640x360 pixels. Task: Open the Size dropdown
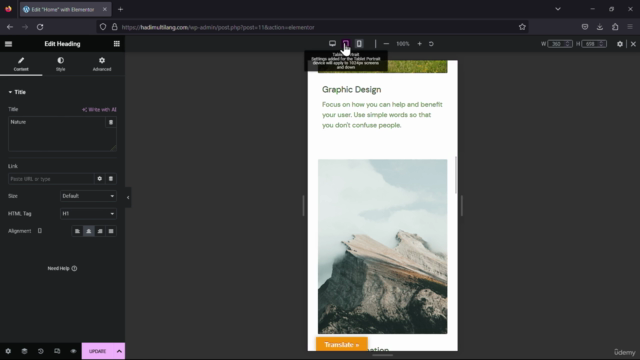(88, 196)
